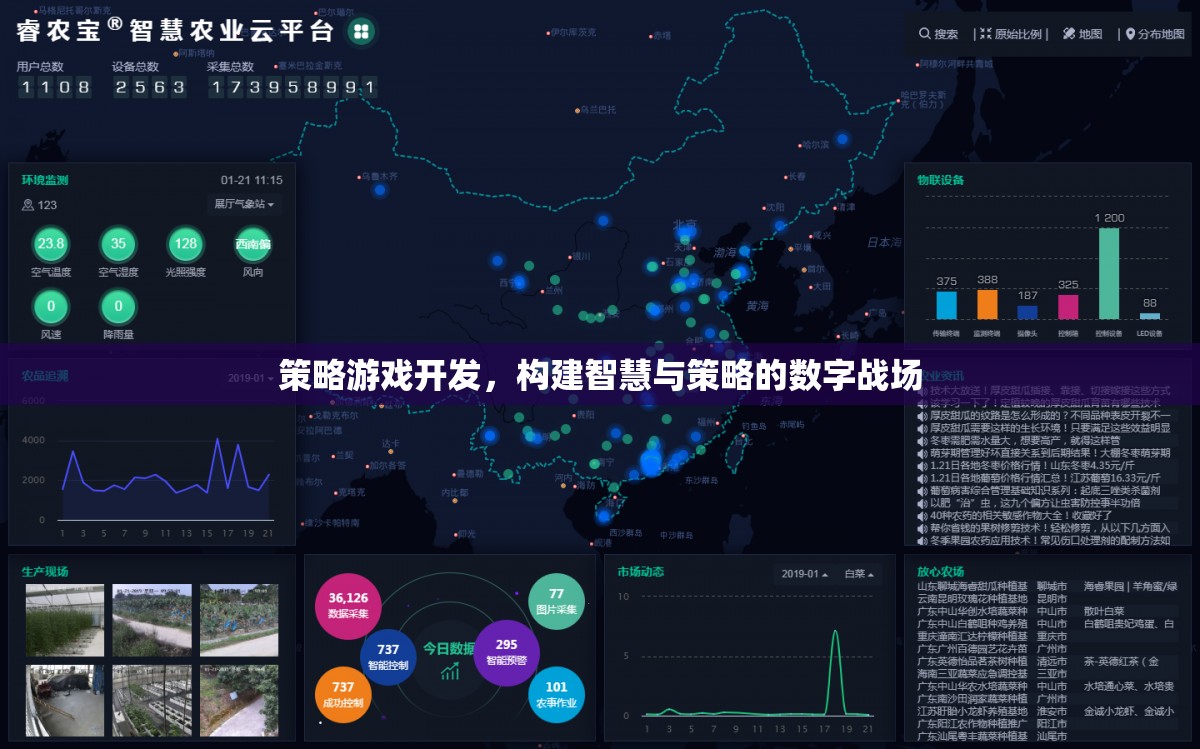Click speaker icon for 厚皮甜瓜的纹路 news
This screenshot has width=1200, height=749.
tap(922, 415)
